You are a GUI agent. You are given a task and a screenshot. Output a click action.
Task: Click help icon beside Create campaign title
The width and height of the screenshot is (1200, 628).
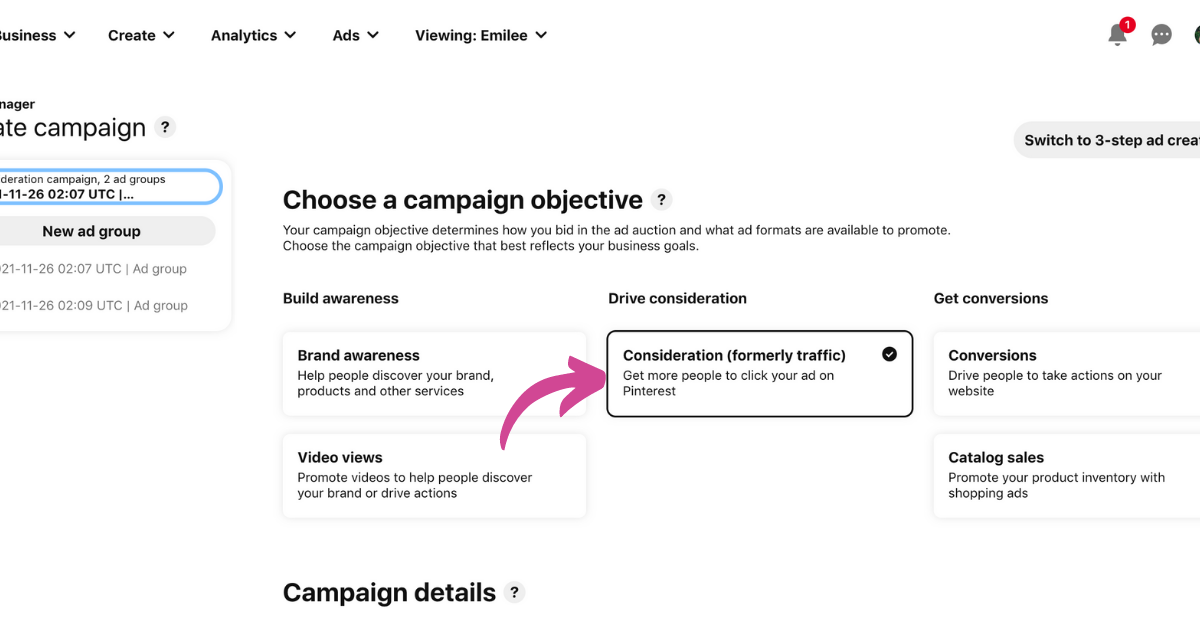tap(166, 127)
